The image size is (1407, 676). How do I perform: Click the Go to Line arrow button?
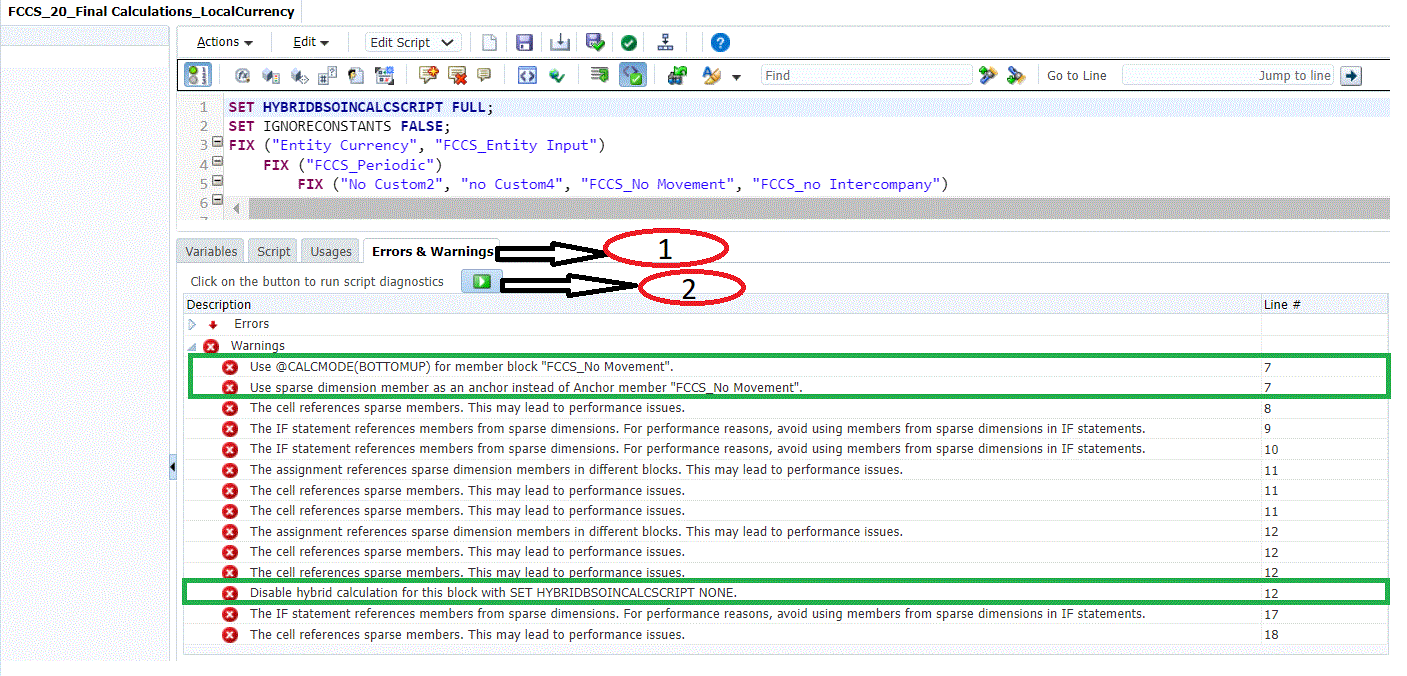click(x=1351, y=76)
